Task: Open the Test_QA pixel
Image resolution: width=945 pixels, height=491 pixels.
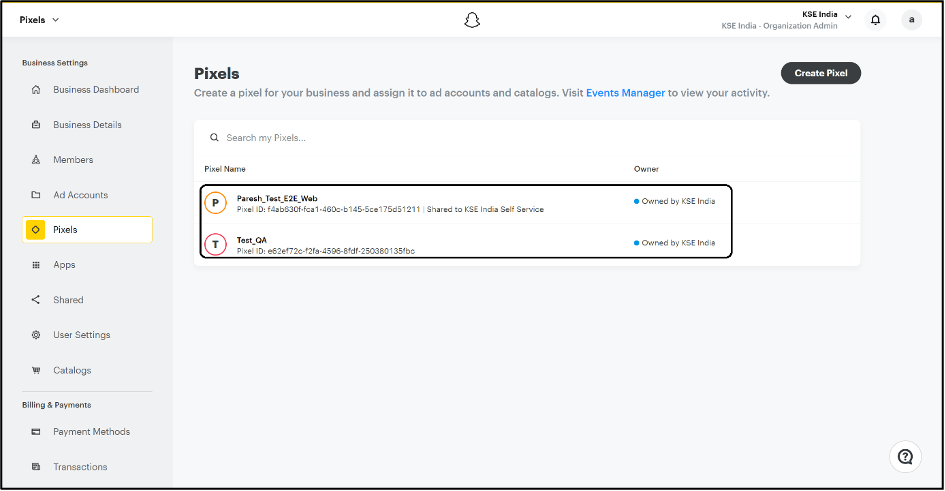Action: (252, 240)
